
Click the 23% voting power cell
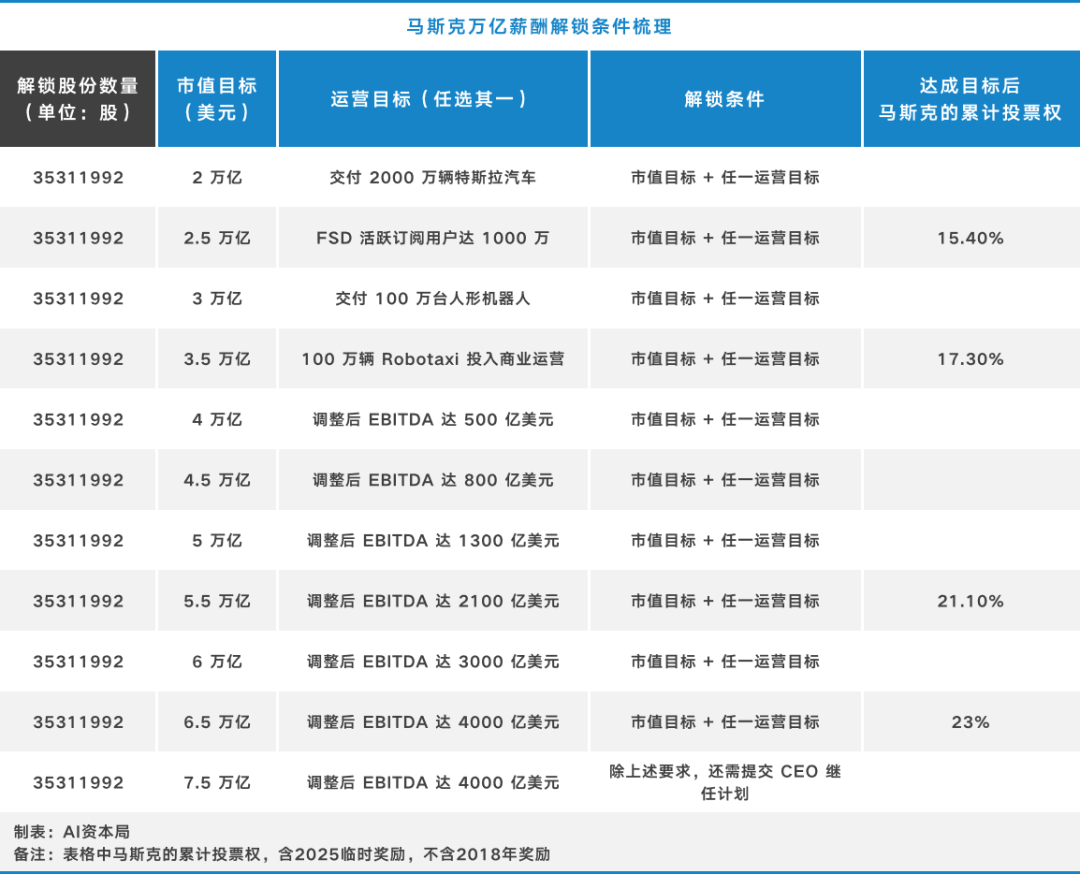tap(970, 722)
